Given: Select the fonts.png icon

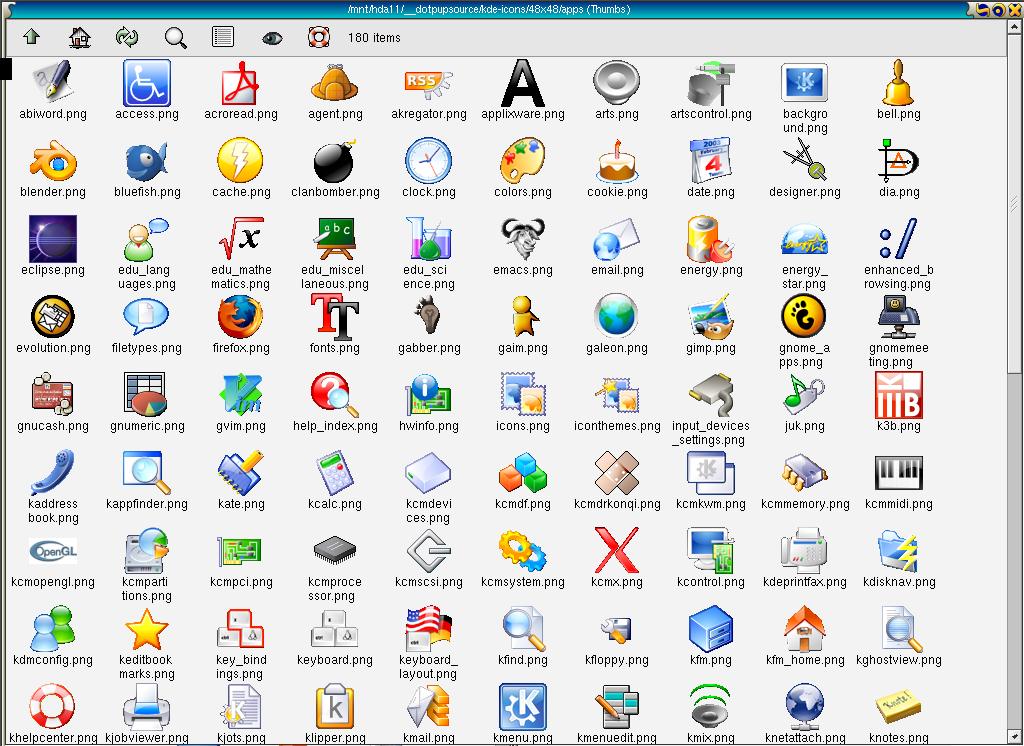Looking at the screenshot, I should pos(335,317).
